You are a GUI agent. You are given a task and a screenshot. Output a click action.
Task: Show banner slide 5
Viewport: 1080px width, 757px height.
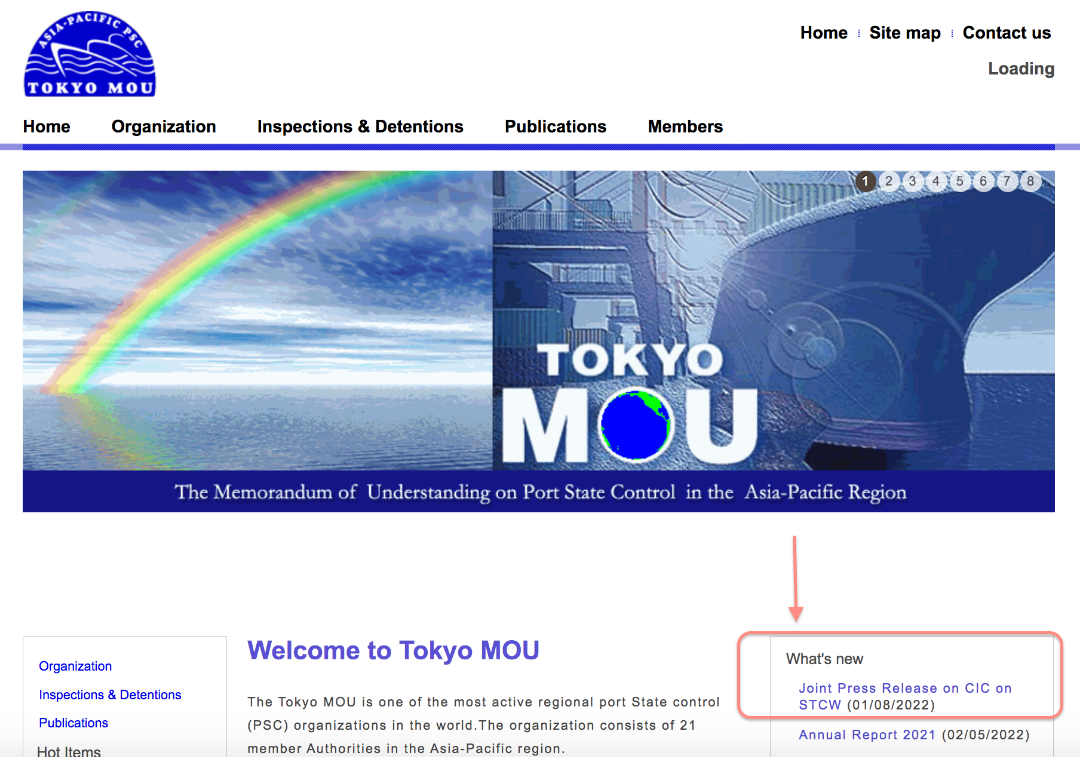point(959,181)
